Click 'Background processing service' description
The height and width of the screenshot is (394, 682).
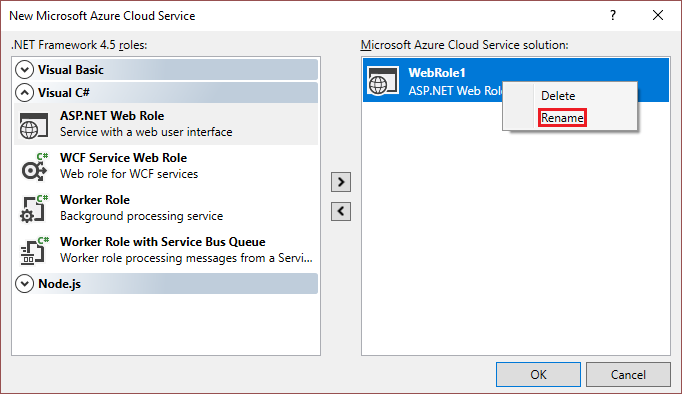pyautogui.click(x=141, y=216)
